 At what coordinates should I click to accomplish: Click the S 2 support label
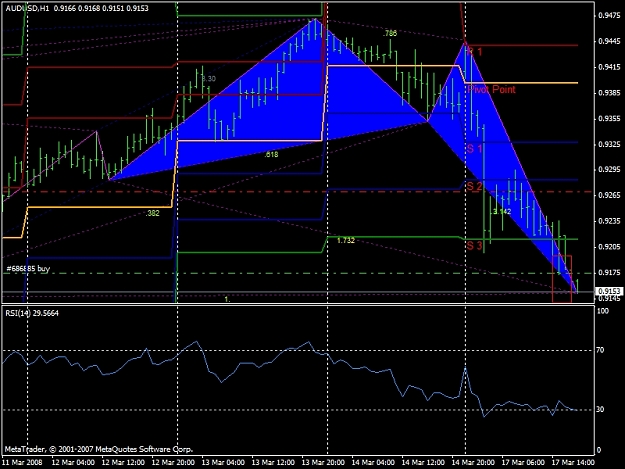click(x=474, y=186)
